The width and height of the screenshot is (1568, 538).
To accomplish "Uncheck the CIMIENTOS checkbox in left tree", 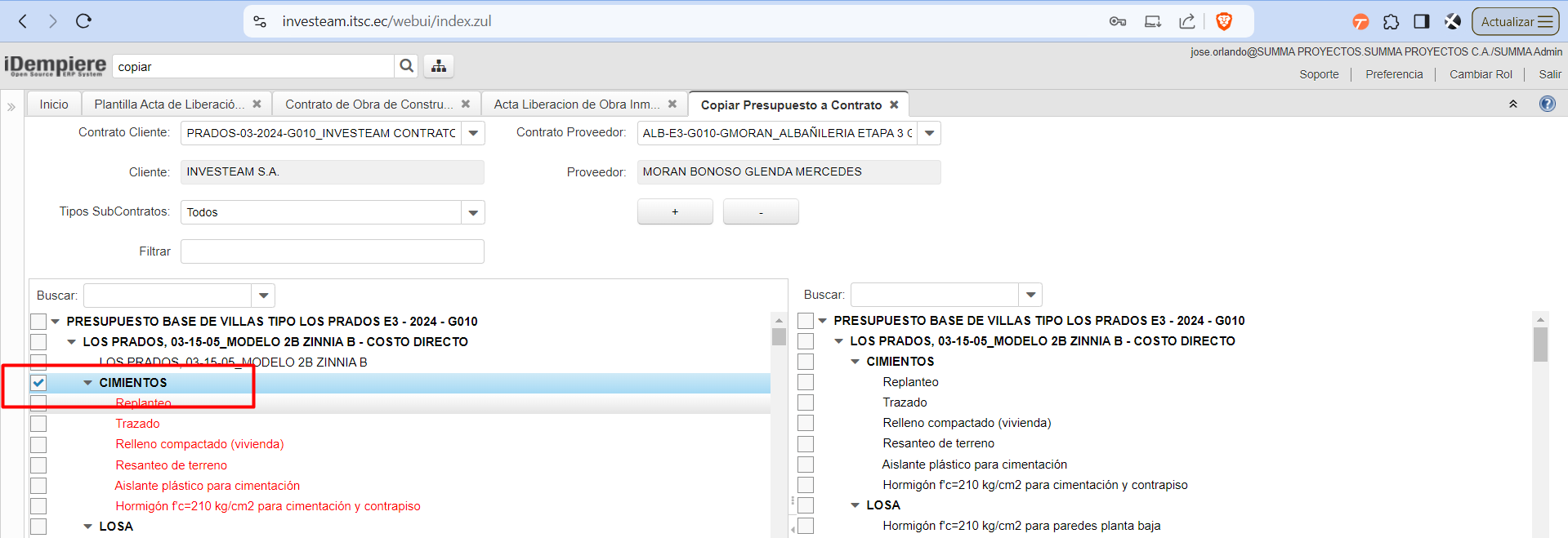I will coord(38,383).
